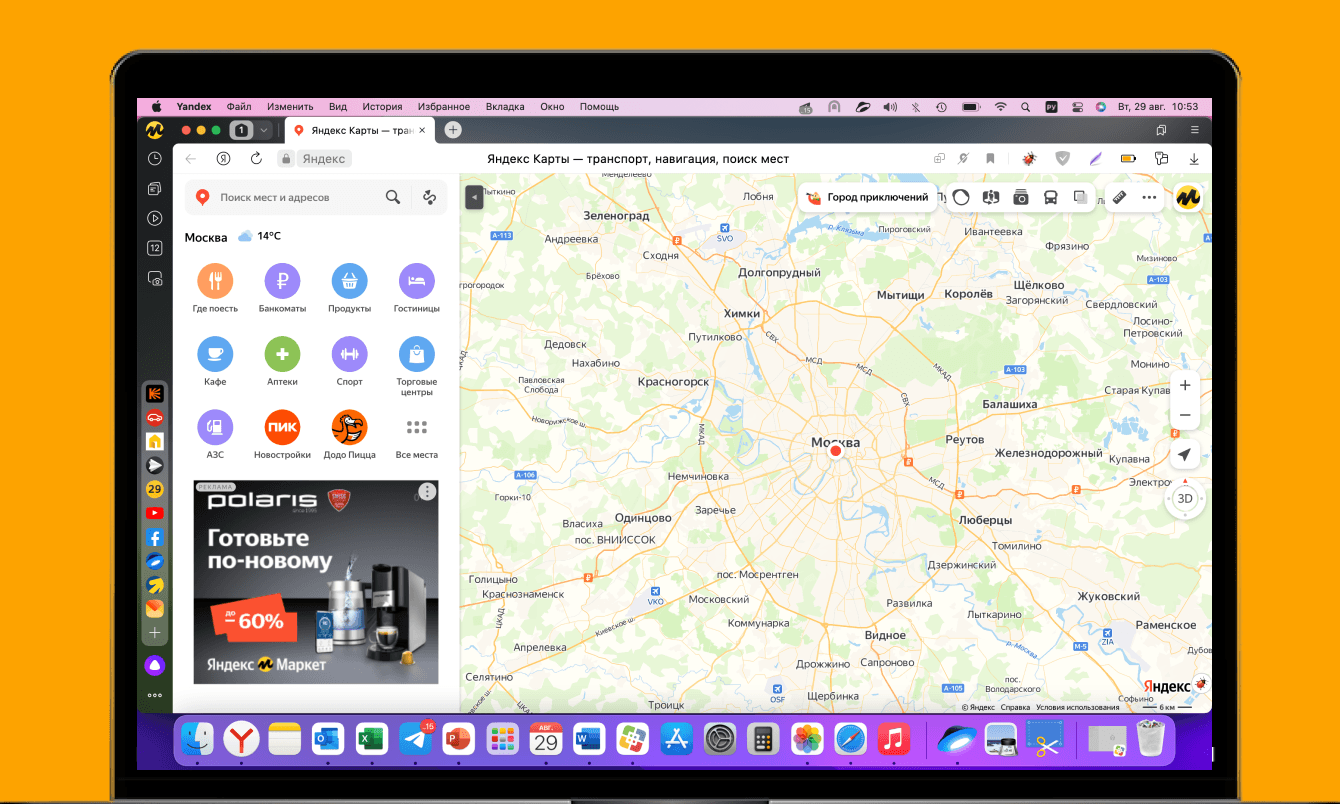Open the battery saver indicator
The width and height of the screenshot is (1340, 804).
(1128, 158)
